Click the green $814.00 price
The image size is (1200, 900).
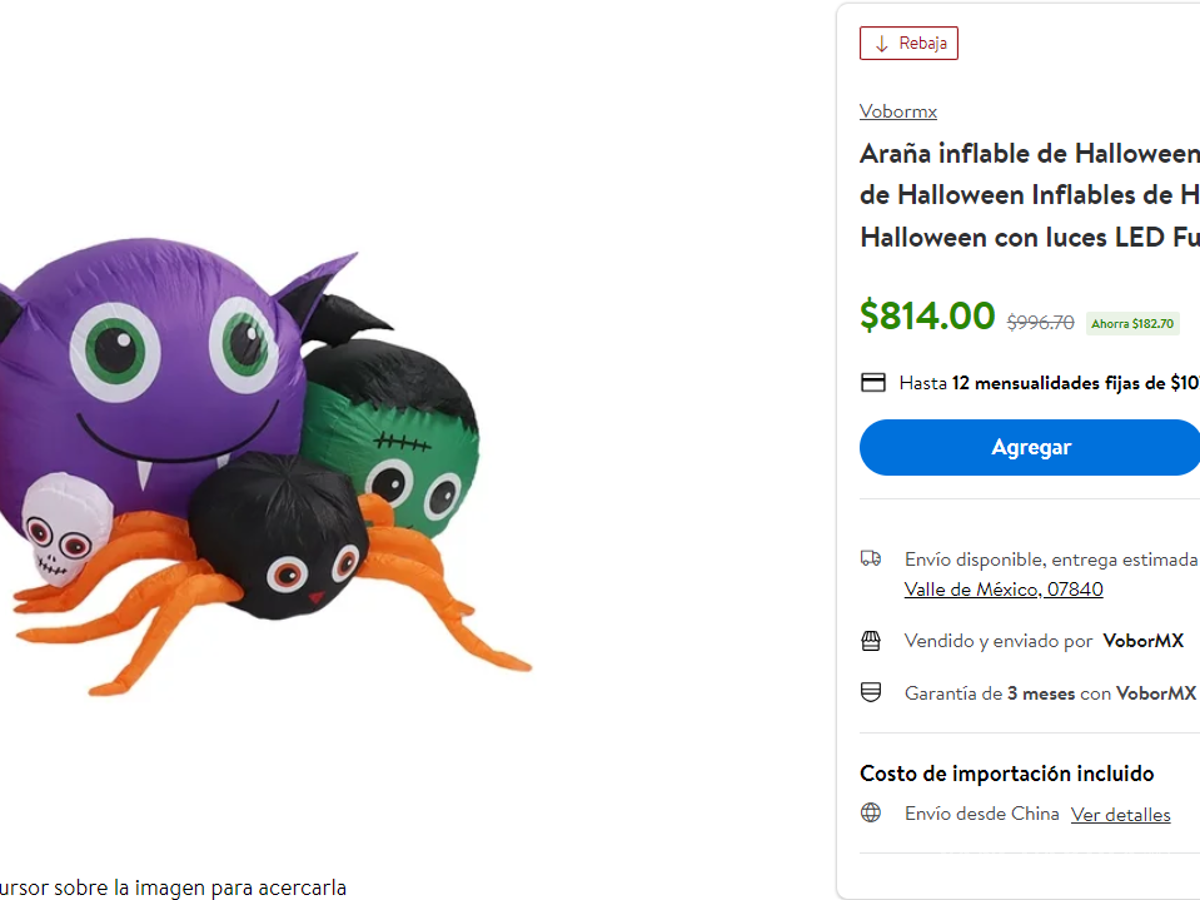[926, 316]
